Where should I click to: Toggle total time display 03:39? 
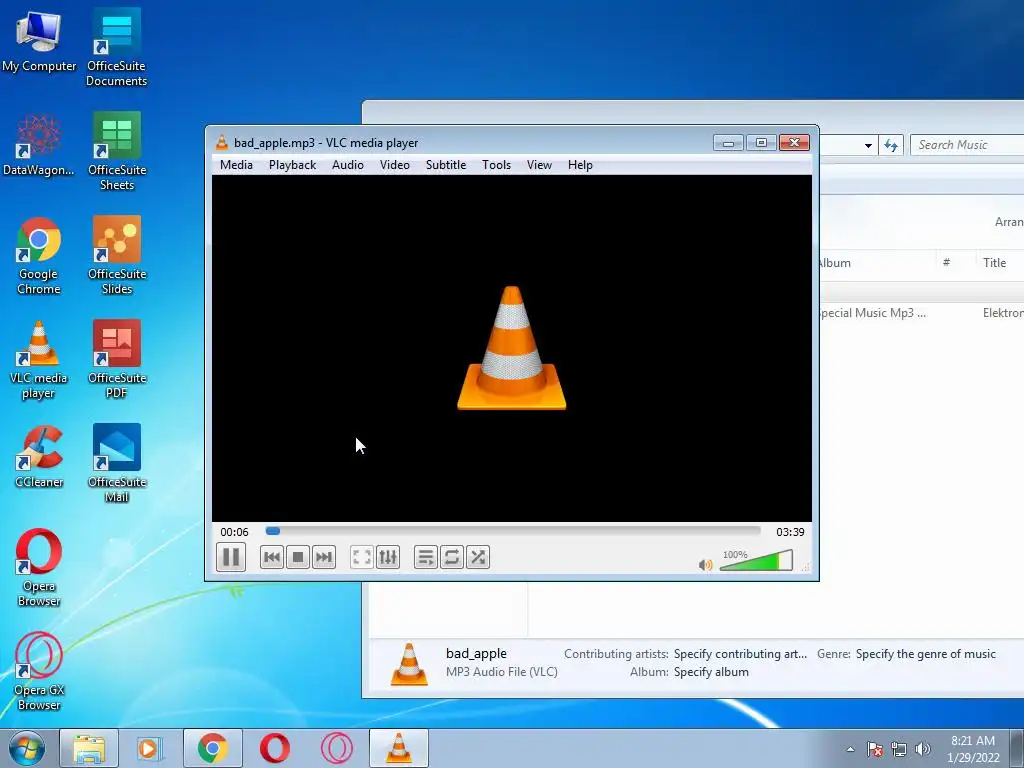[x=790, y=532]
